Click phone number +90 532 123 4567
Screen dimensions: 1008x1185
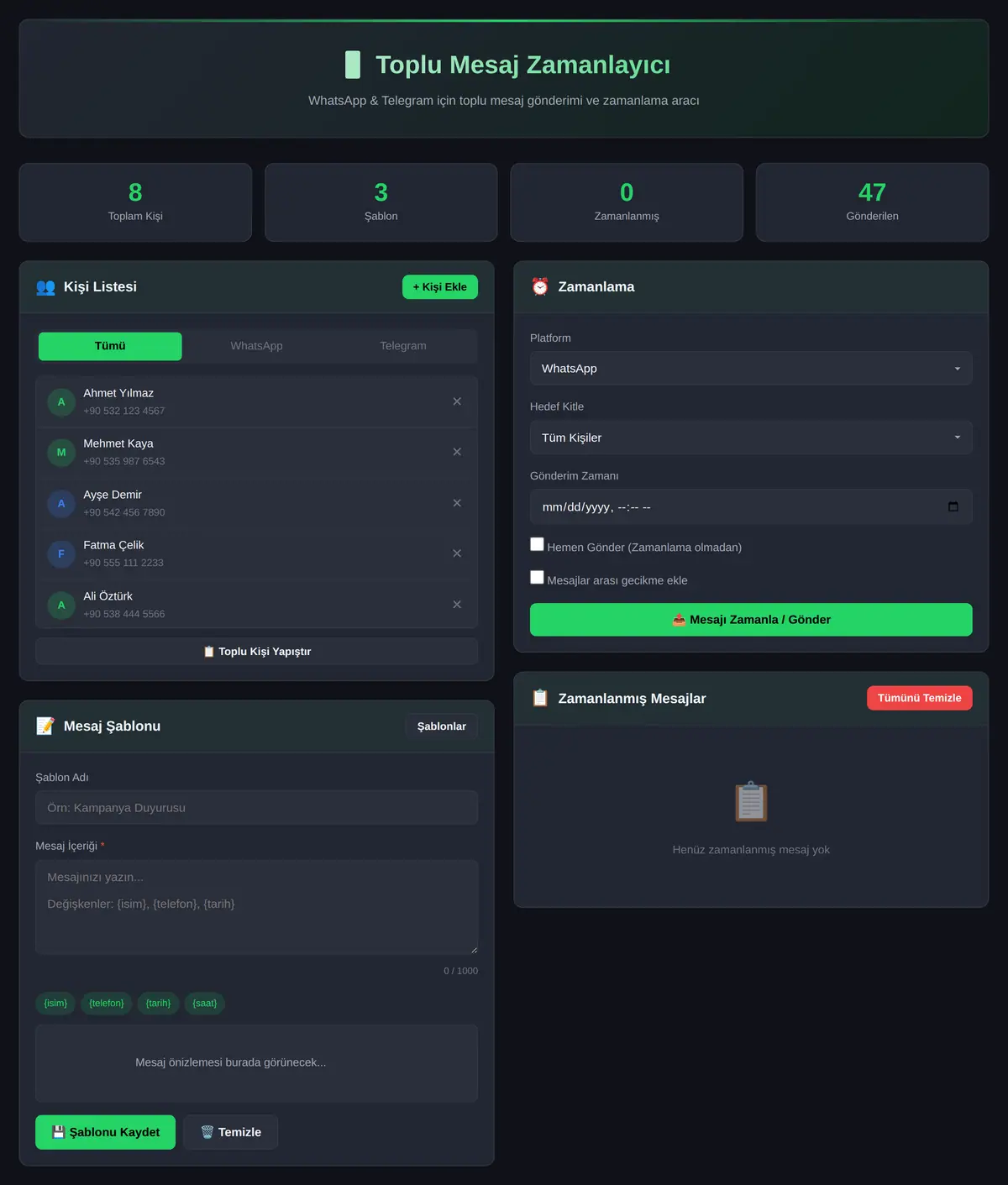pyautogui.click(x=124, y=411)
